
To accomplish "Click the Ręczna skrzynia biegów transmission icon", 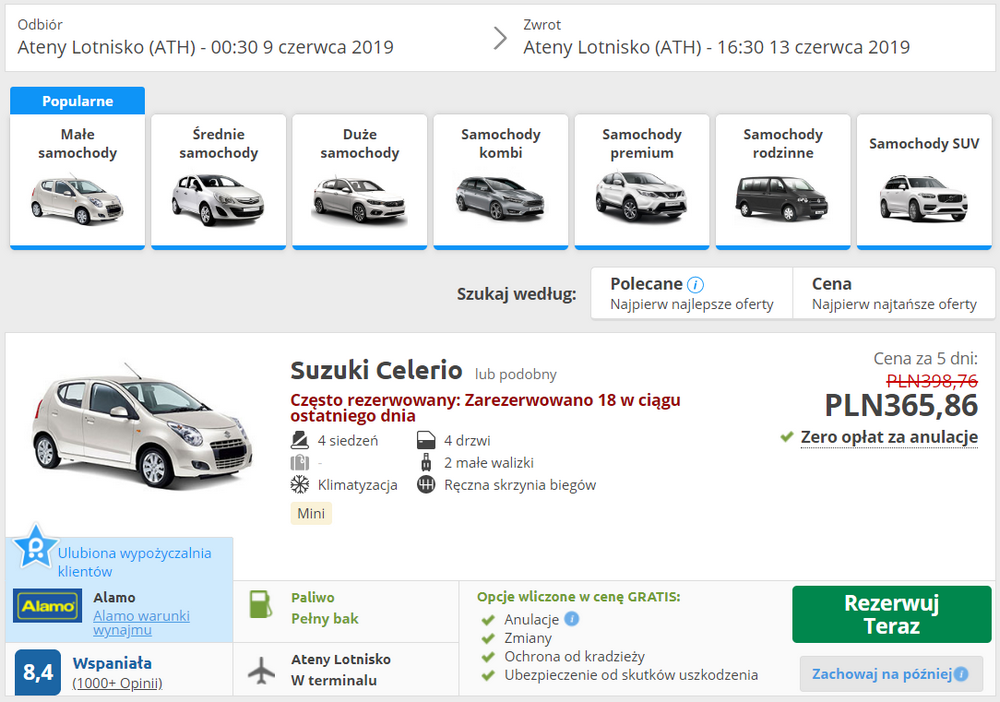I will [x=424, y=485].
